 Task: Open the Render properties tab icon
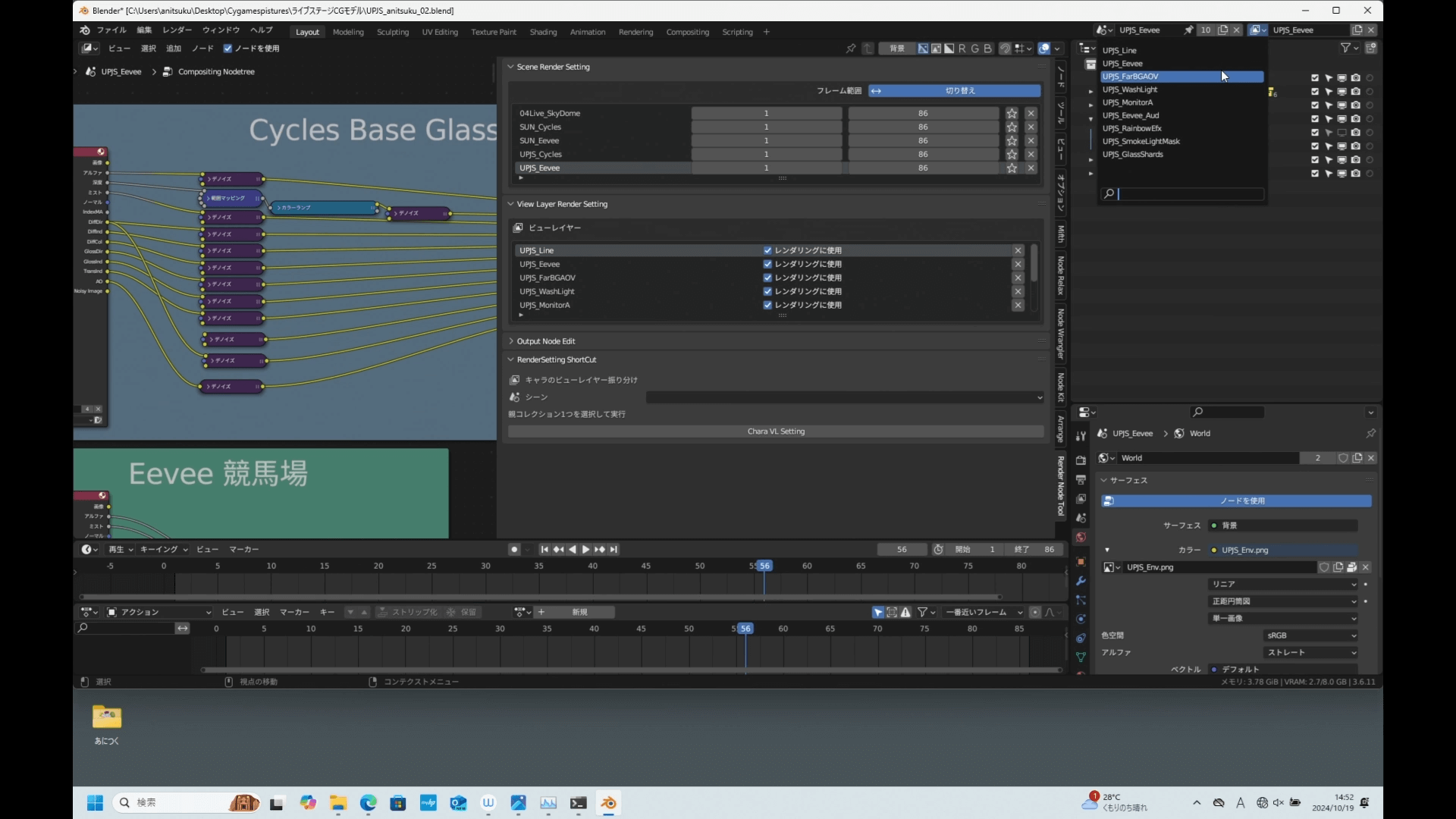1081,460
